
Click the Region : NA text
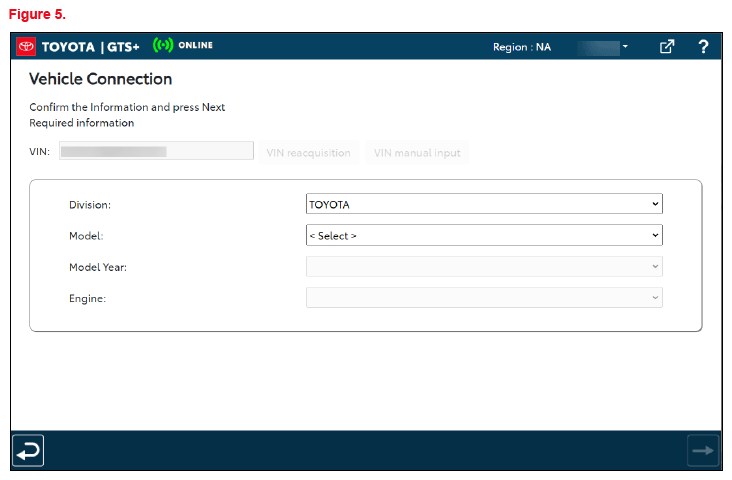522,47
